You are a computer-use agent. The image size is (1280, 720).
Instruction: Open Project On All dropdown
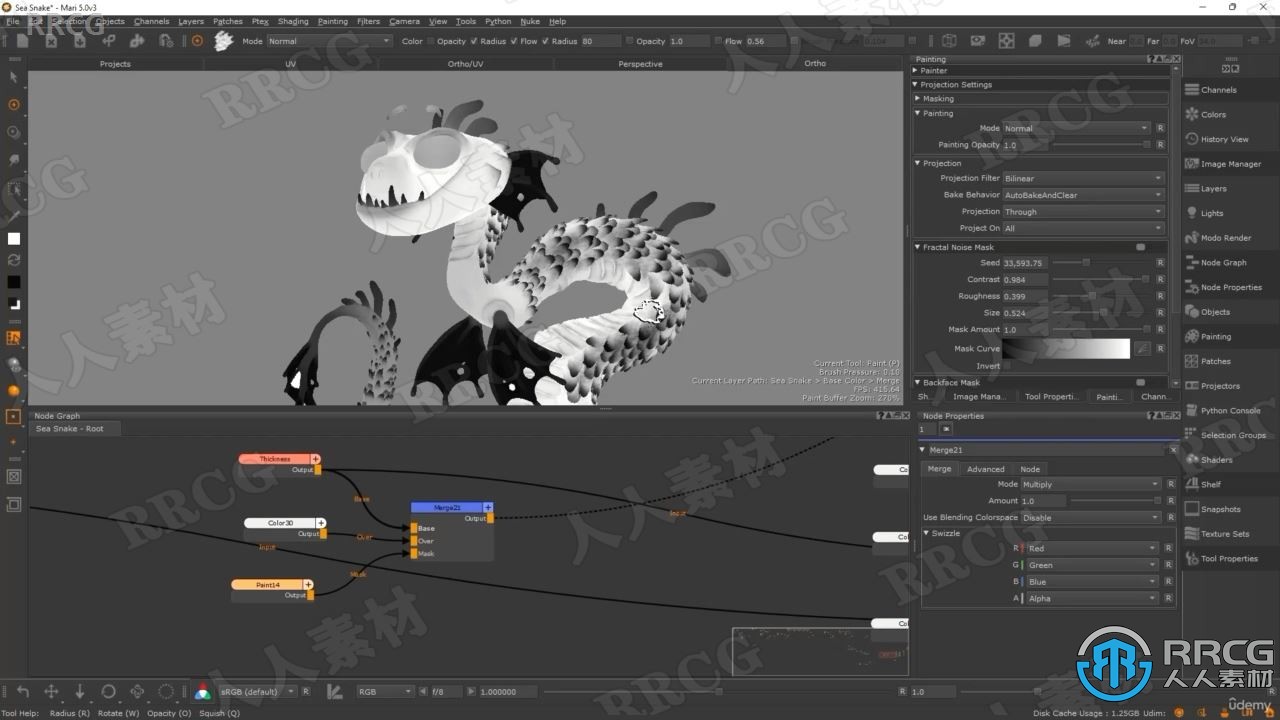tap(1084, 228)
